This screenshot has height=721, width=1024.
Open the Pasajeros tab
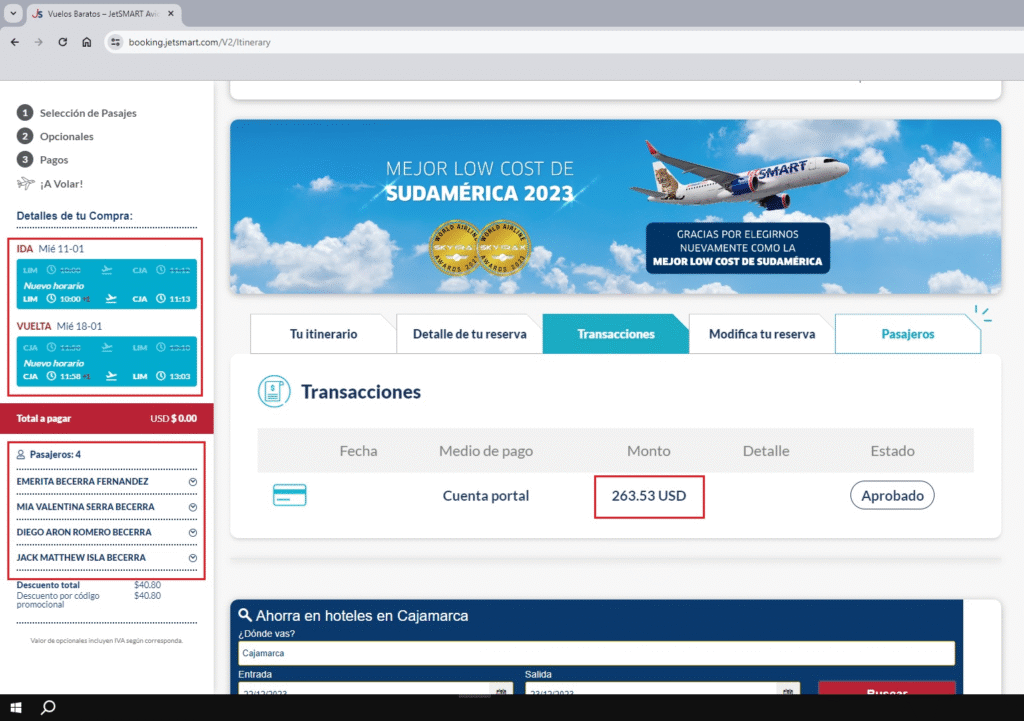click(x=908, y=334)
